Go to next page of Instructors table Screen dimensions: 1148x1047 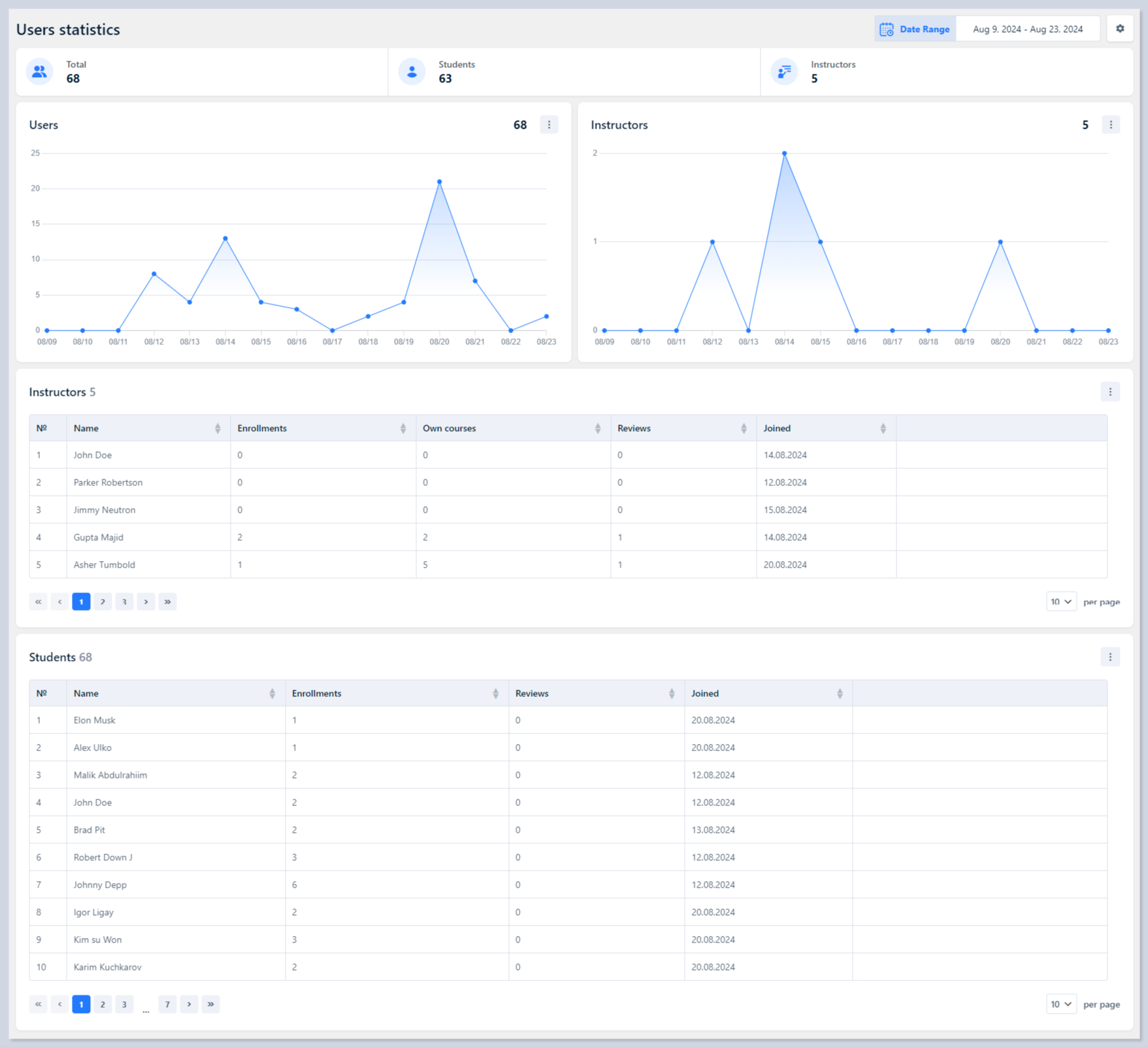click(x=146, y=602)
